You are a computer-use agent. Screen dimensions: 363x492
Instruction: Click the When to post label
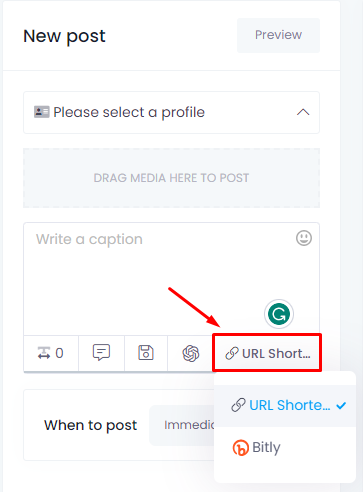tap(90, 425)
